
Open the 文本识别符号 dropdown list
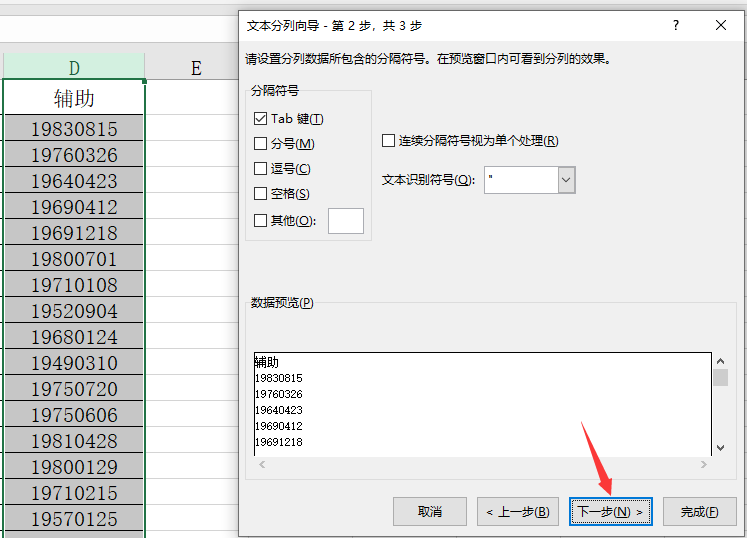click(x=566, y=180)
